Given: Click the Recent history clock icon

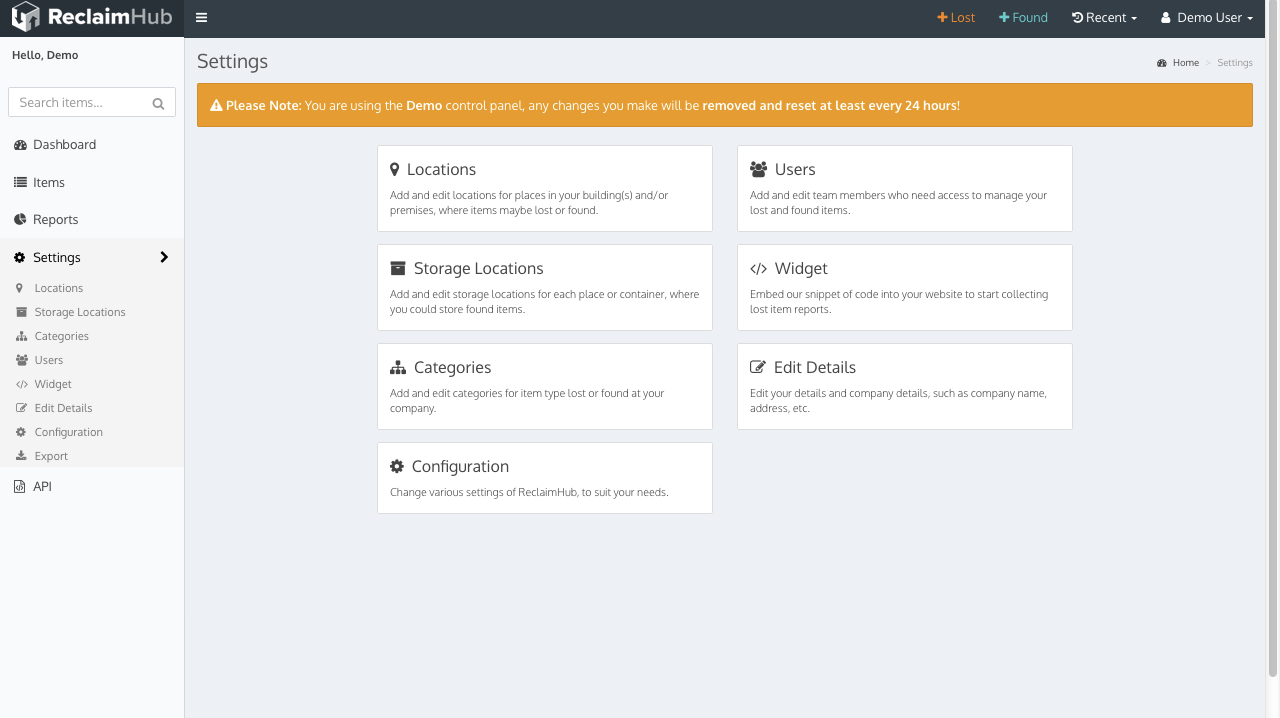Looking at the screenshot, I should point(1077,17).
